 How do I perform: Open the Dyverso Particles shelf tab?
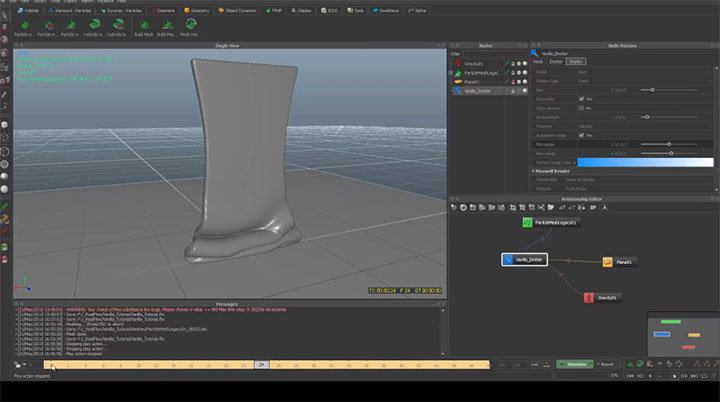click(x=121, y=10)
